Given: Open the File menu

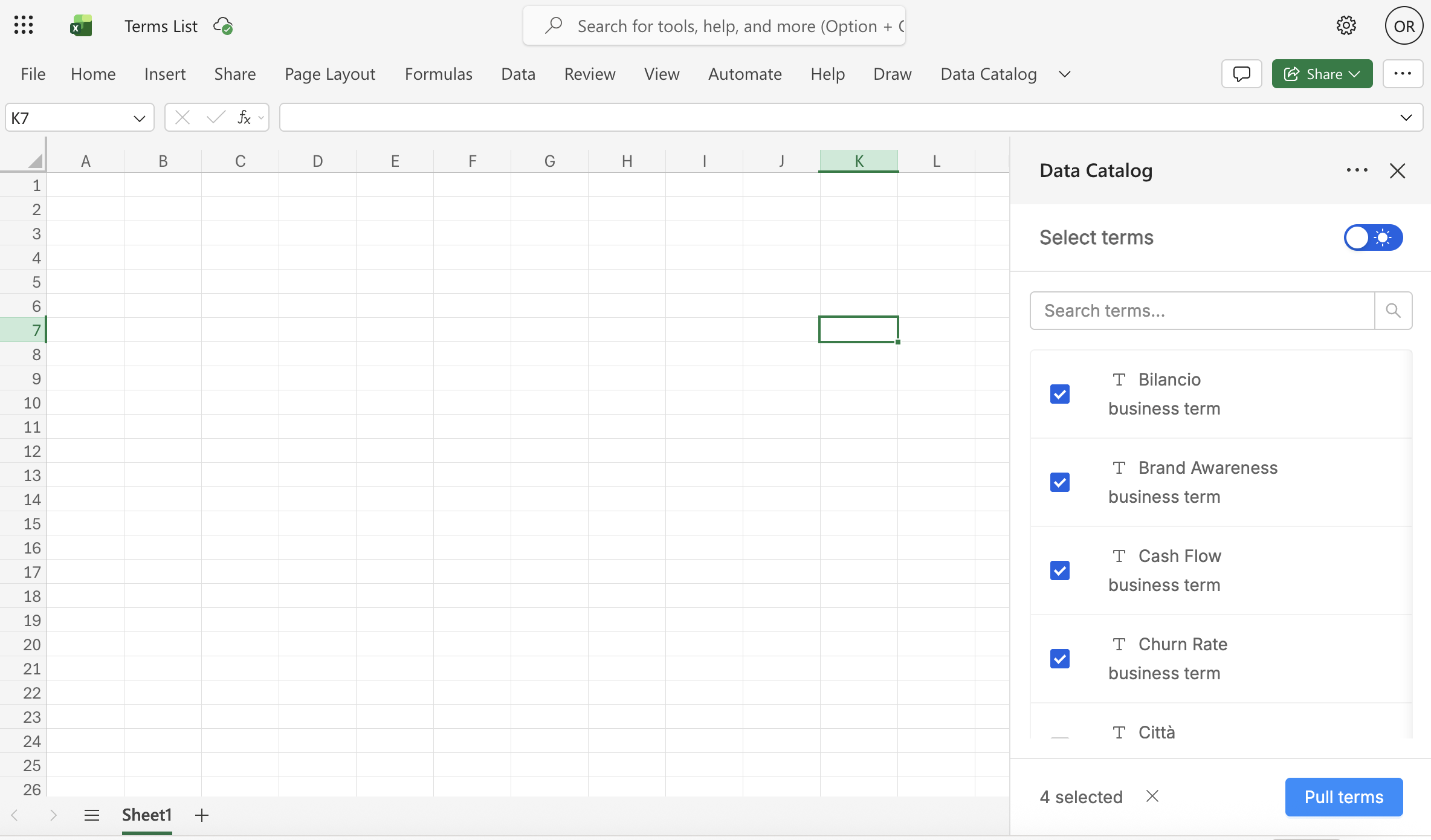Looking at the screenshot, I should pyautogui.click(x=33, y=74).
